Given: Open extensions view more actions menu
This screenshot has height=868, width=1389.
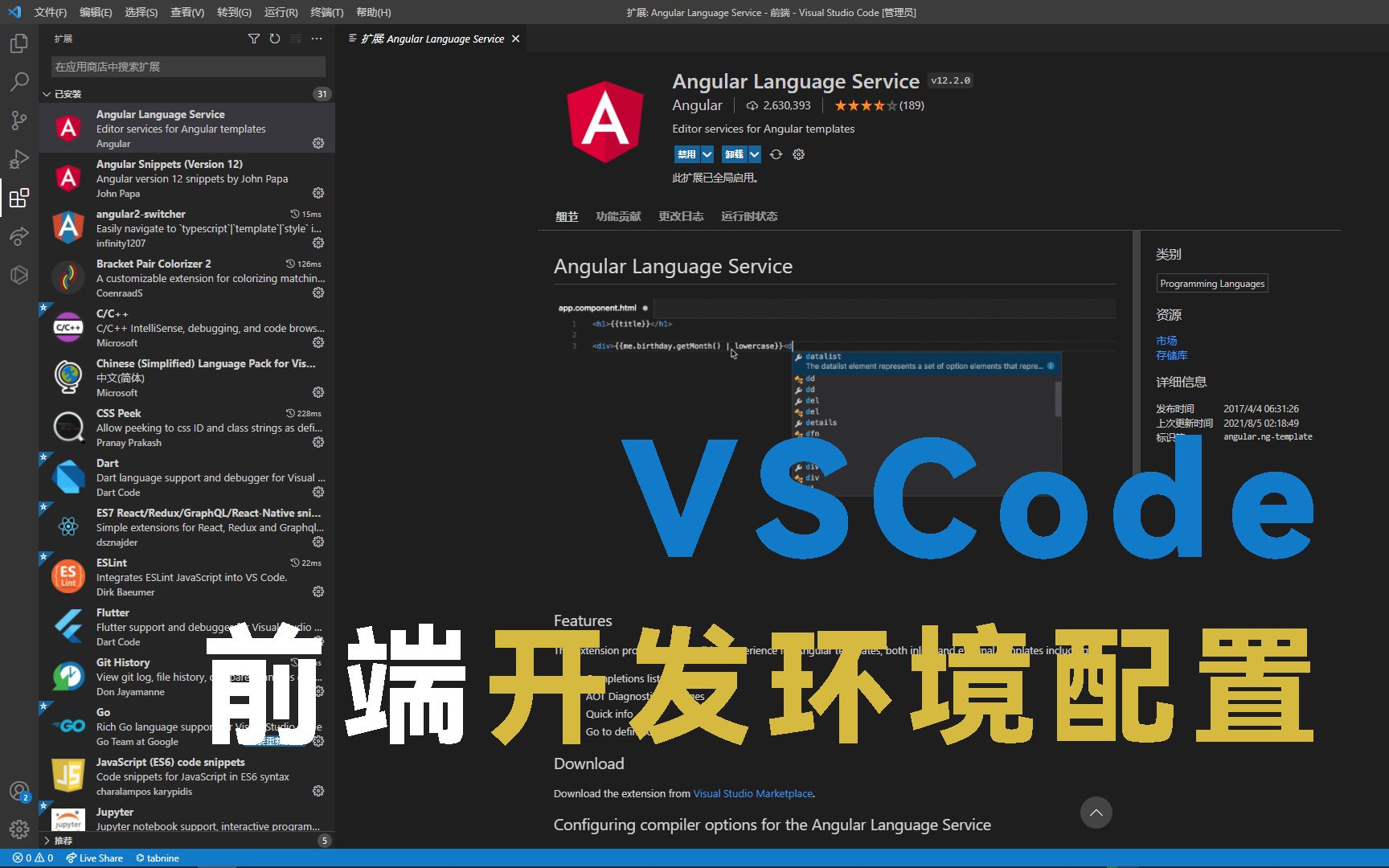Looking at the screenshot, I should tap(317, 39).
